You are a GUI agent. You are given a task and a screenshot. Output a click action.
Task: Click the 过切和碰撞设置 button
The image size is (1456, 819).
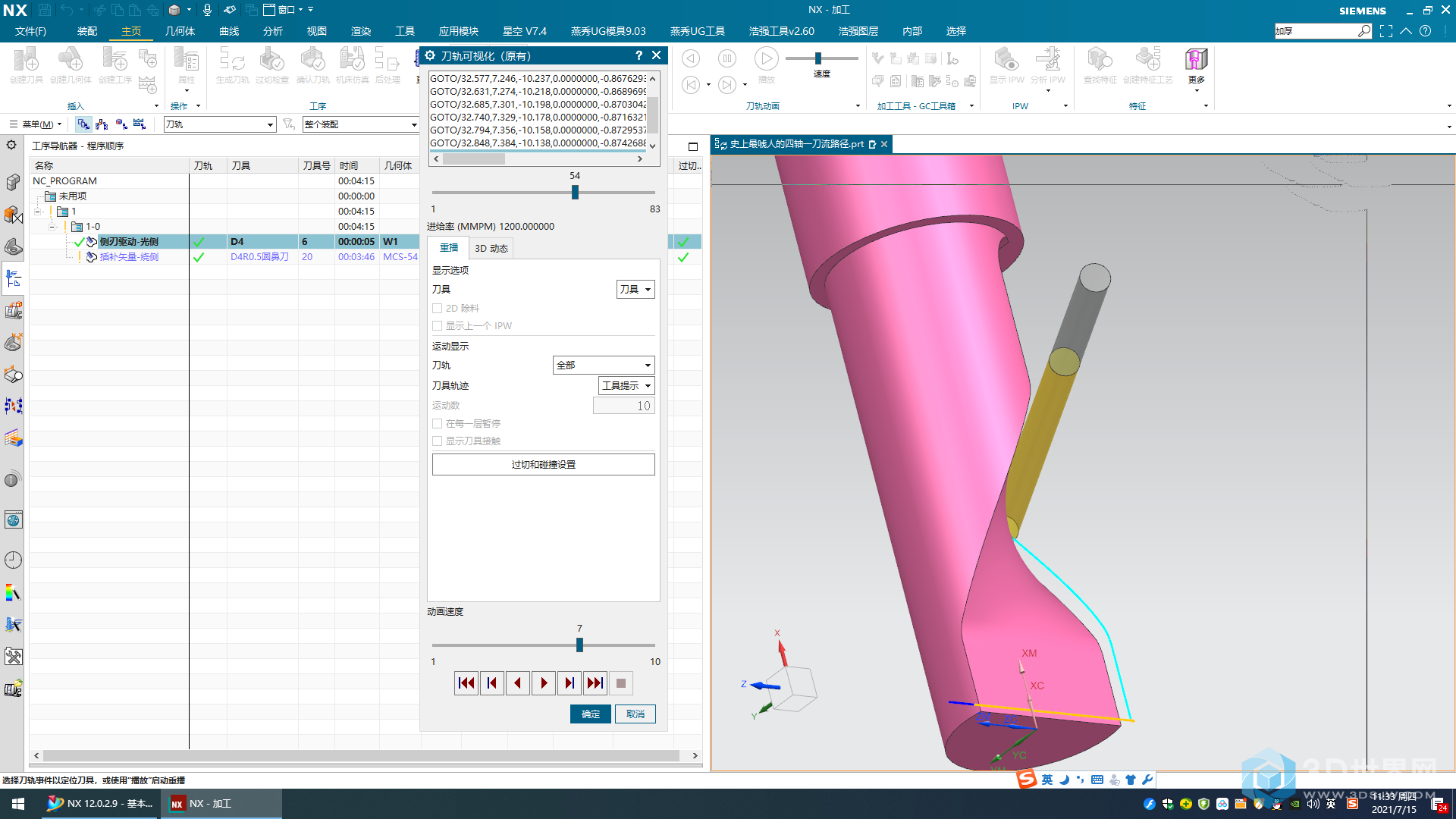[x=544, y=464]
